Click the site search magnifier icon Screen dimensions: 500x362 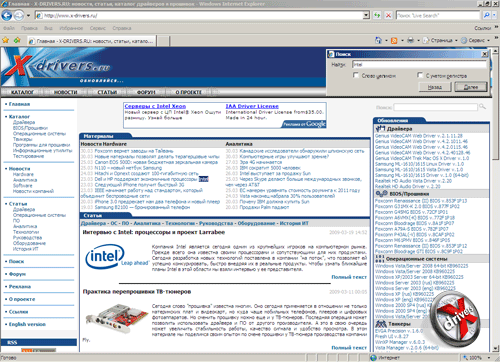click(482, 107)
